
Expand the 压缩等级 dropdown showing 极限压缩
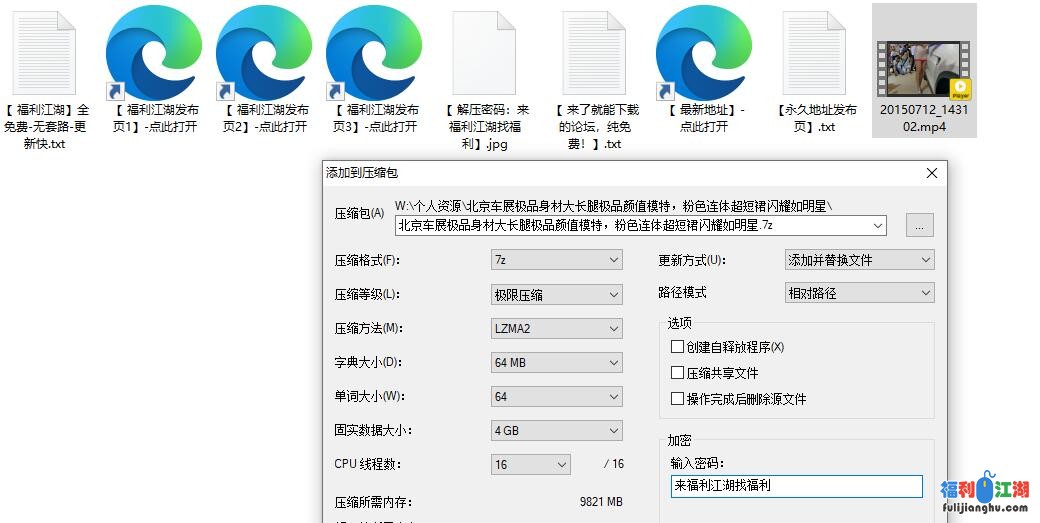pos(558,295)
